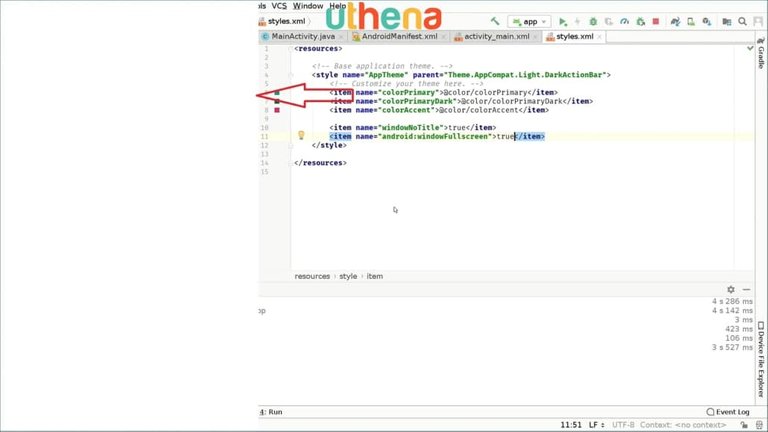Run the app with green play icon

563,22
